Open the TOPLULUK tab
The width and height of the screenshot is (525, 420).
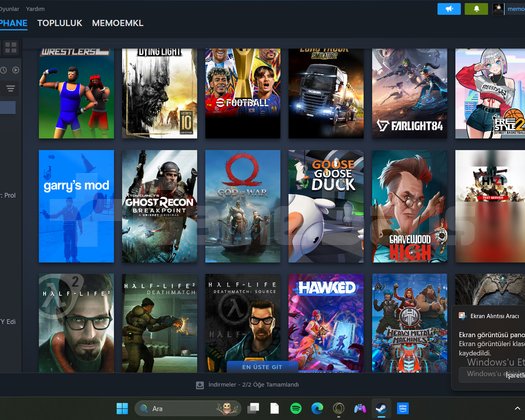pyautogui.click(x=60, y=23)
